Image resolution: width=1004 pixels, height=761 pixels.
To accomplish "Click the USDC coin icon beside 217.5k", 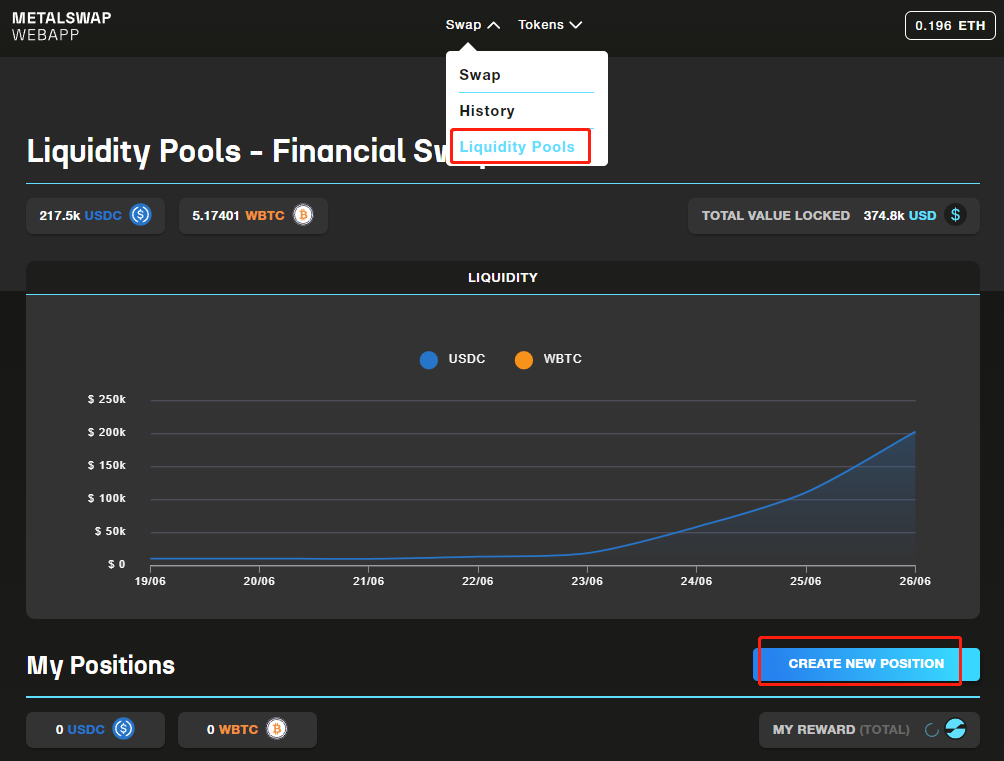I will point(140,215).
